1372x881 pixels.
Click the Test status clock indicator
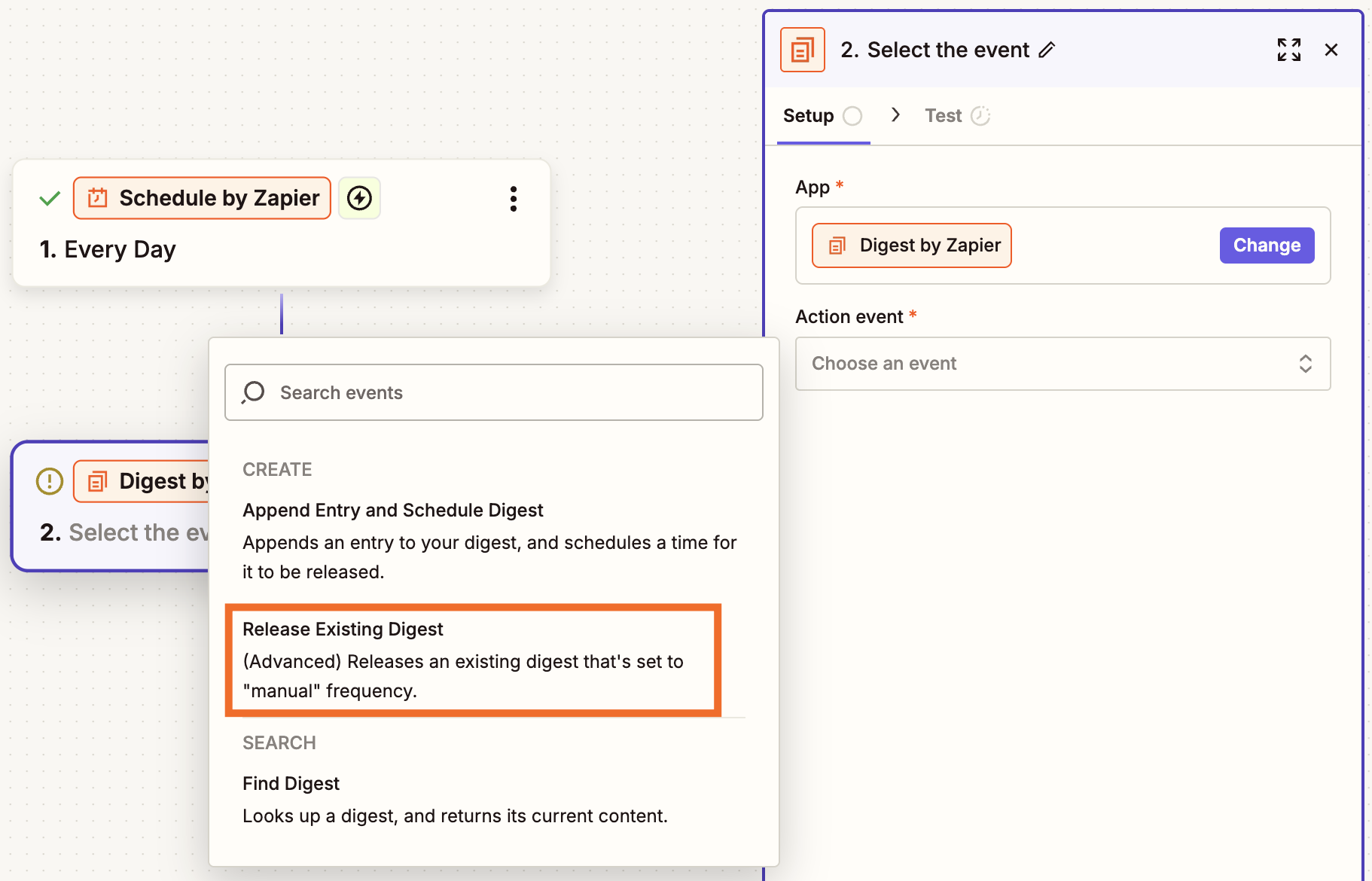coord(980,116)
